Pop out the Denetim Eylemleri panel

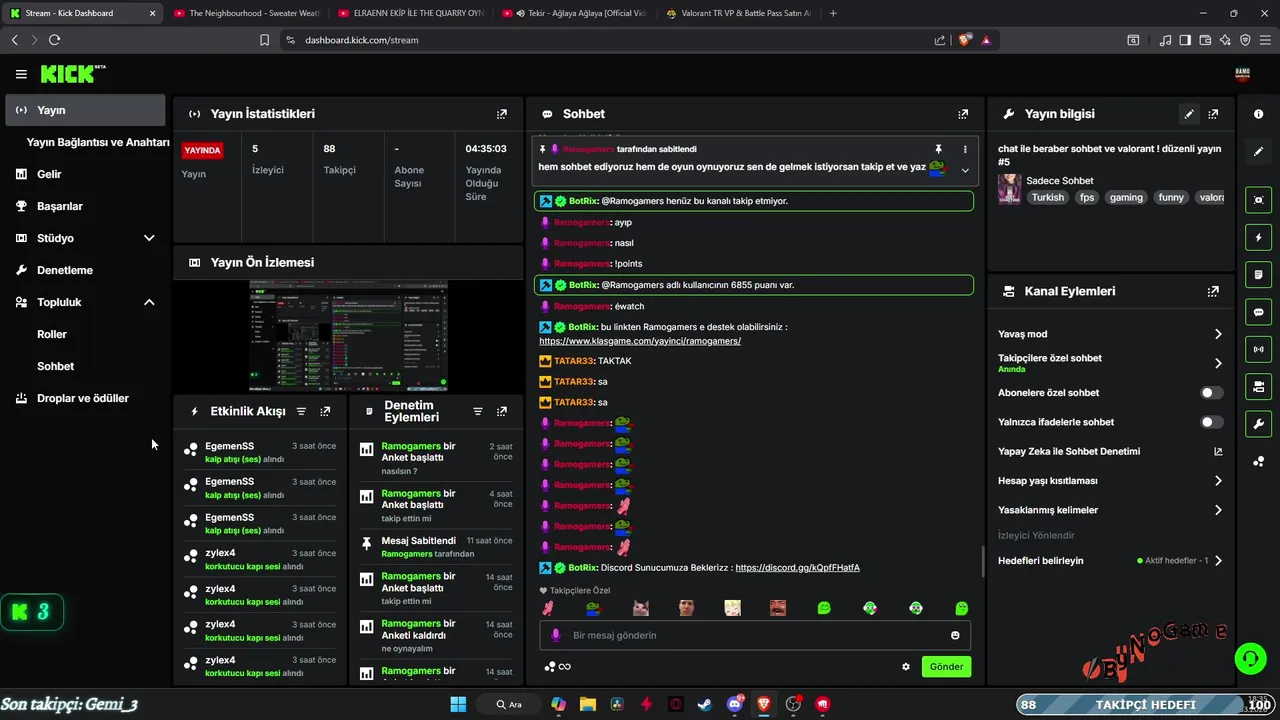click(502, 411)
